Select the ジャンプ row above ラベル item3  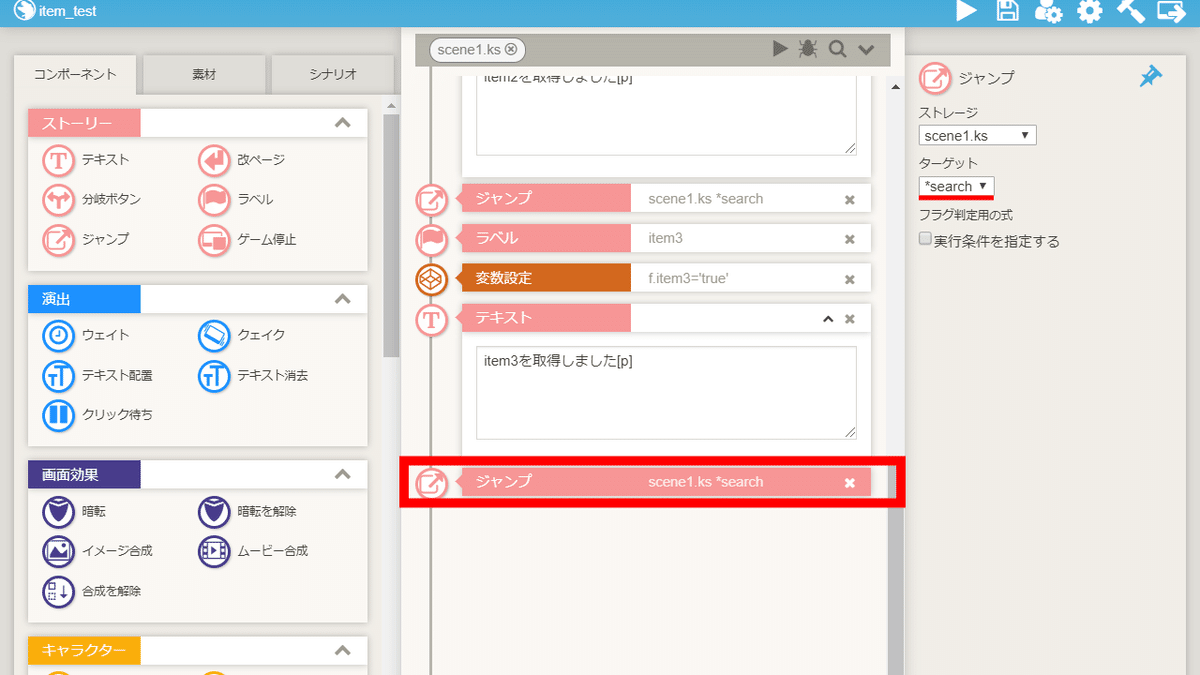[x=666, y=198]
